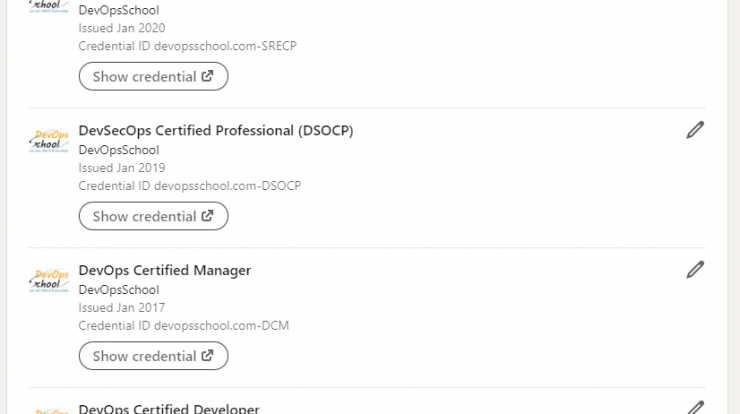The width and height of the screenshot is (740, 414).
Task: Show credential for devopsschool.com-SRECP
Action: click(153, 76)
